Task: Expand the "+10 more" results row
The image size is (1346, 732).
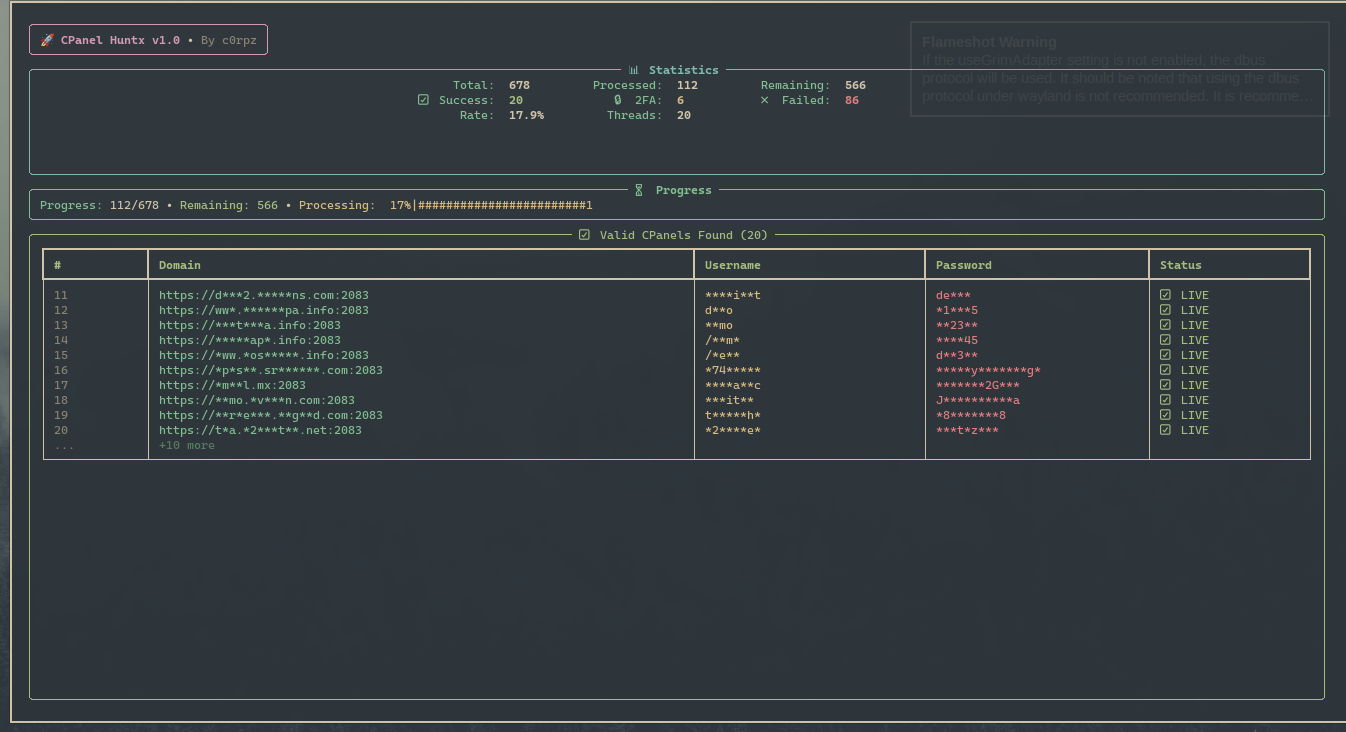Action: (187, 445)
